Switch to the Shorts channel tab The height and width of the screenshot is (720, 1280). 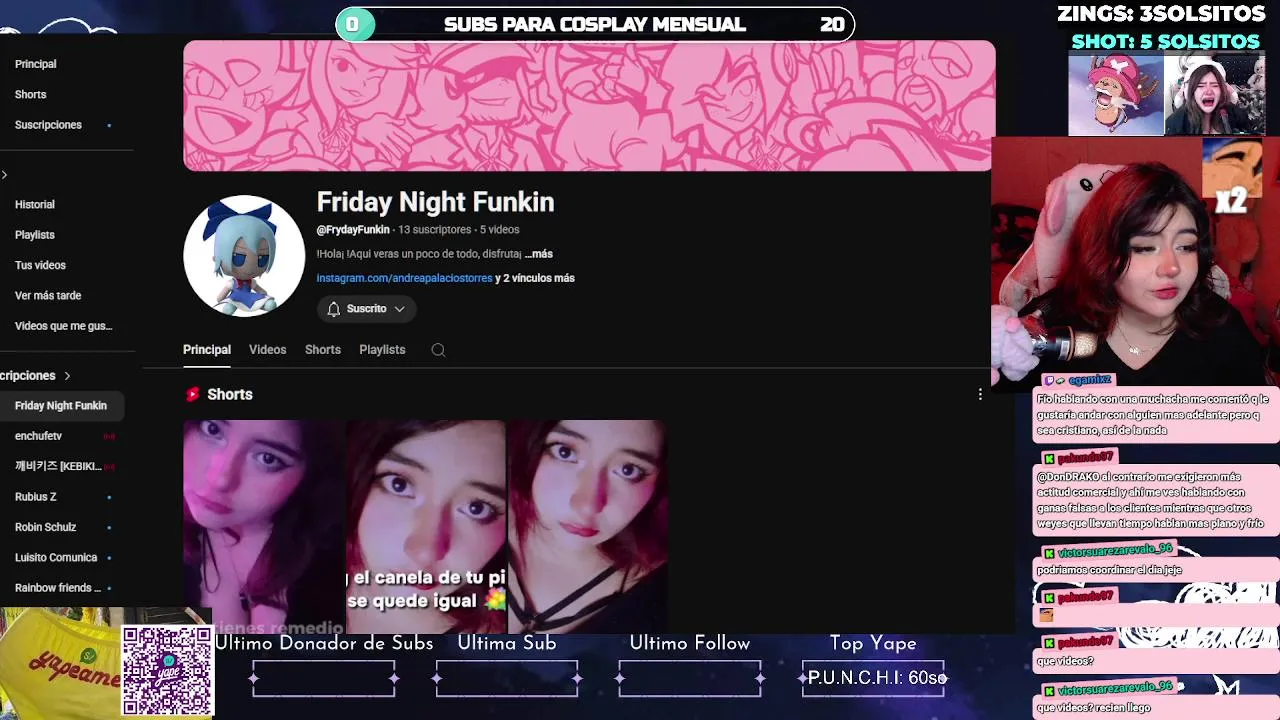[323, 350]
